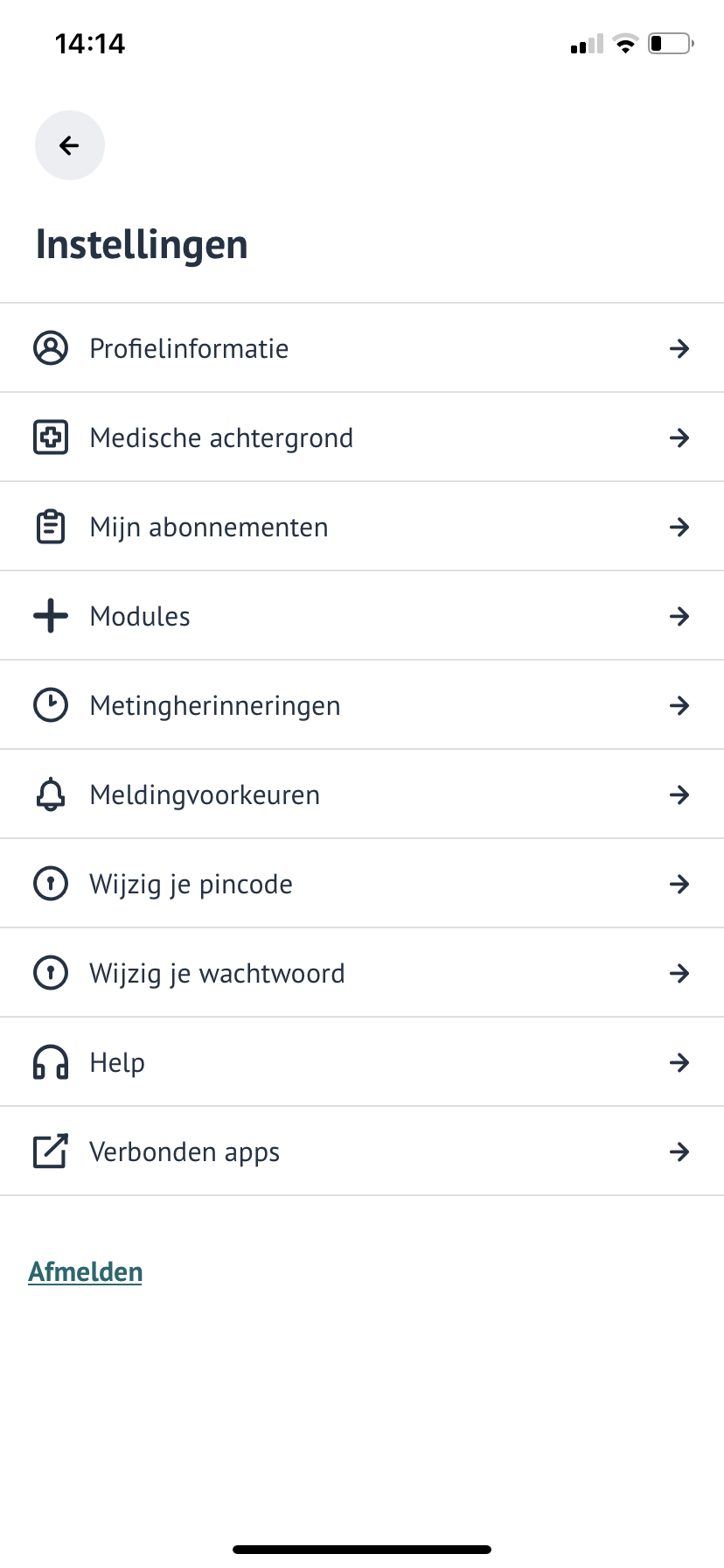
Task: Click the Help headphones icon
Action: pyautogui.click(x=51, y=1062)
